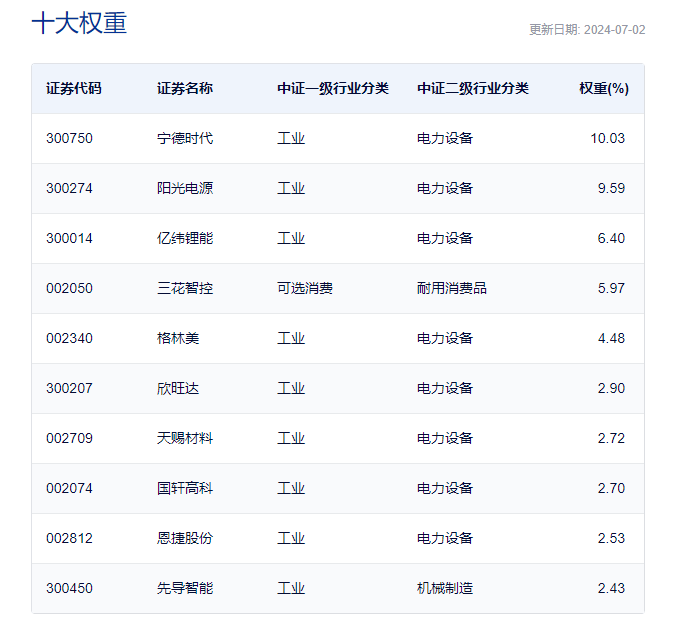Click the 证券代码 column header
Viewport: 699px width, 639px height.
[74, 88]
